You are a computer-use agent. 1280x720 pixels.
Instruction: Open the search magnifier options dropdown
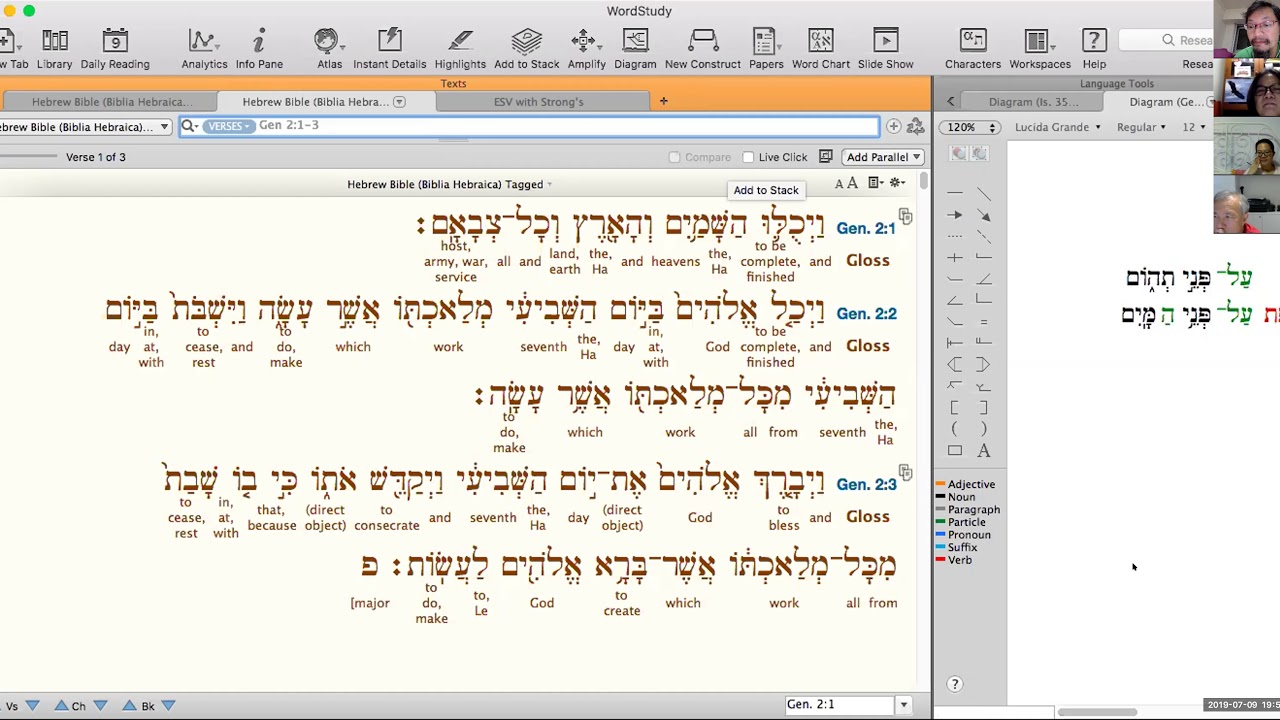click(x=190, y=126)
